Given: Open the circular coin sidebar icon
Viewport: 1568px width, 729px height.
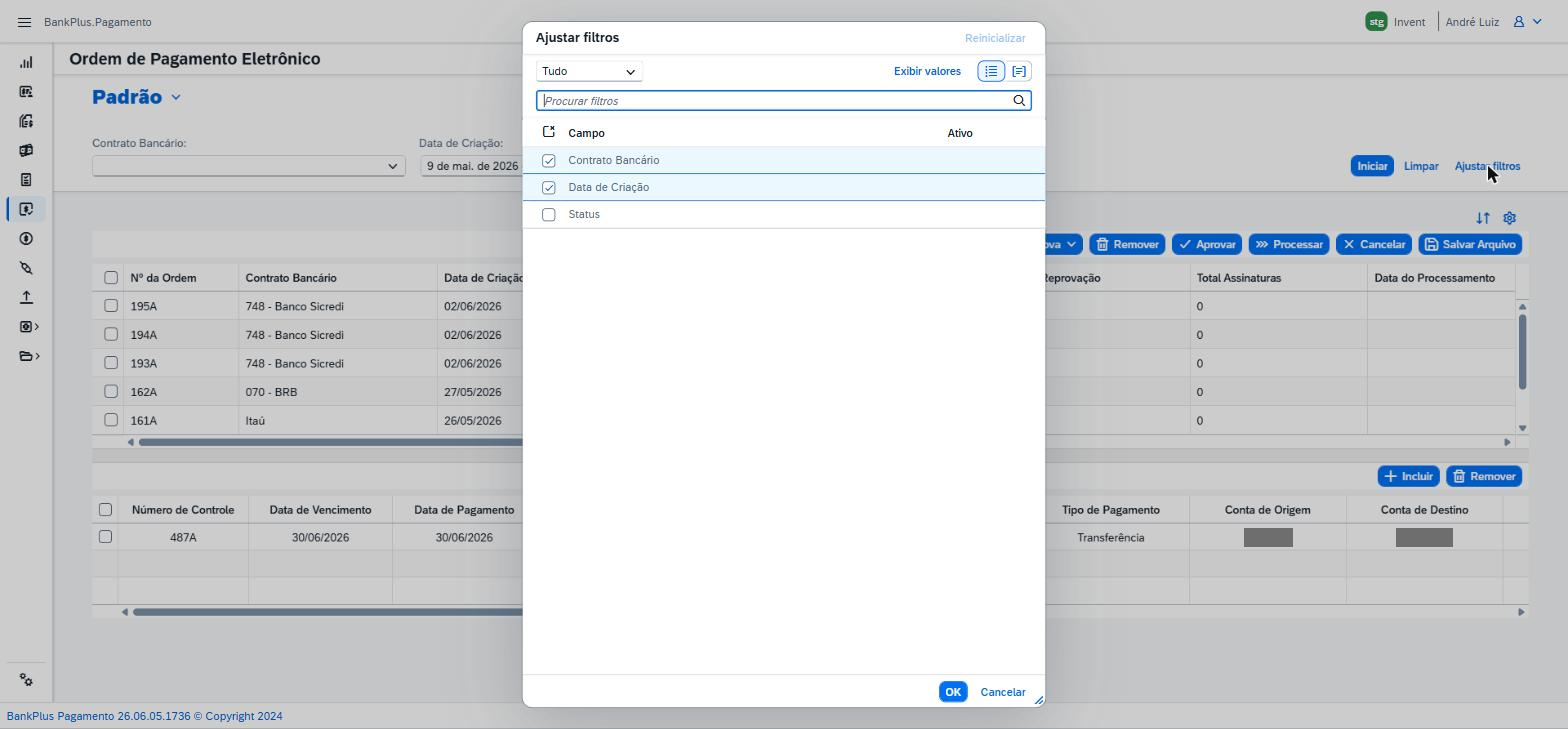Looking at the screenshot, I should [26, 238].
